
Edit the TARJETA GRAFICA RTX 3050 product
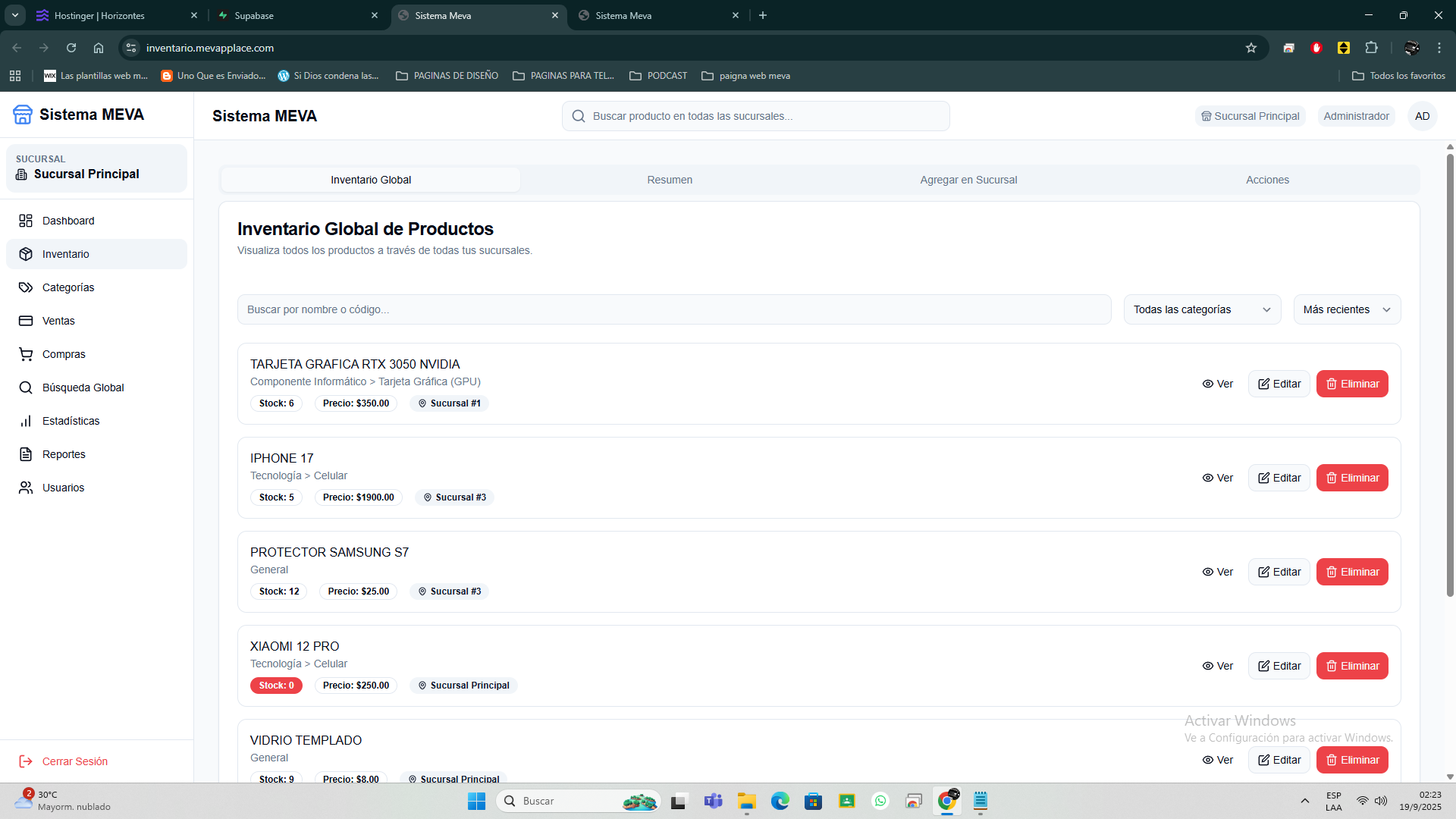(1279, 384)
